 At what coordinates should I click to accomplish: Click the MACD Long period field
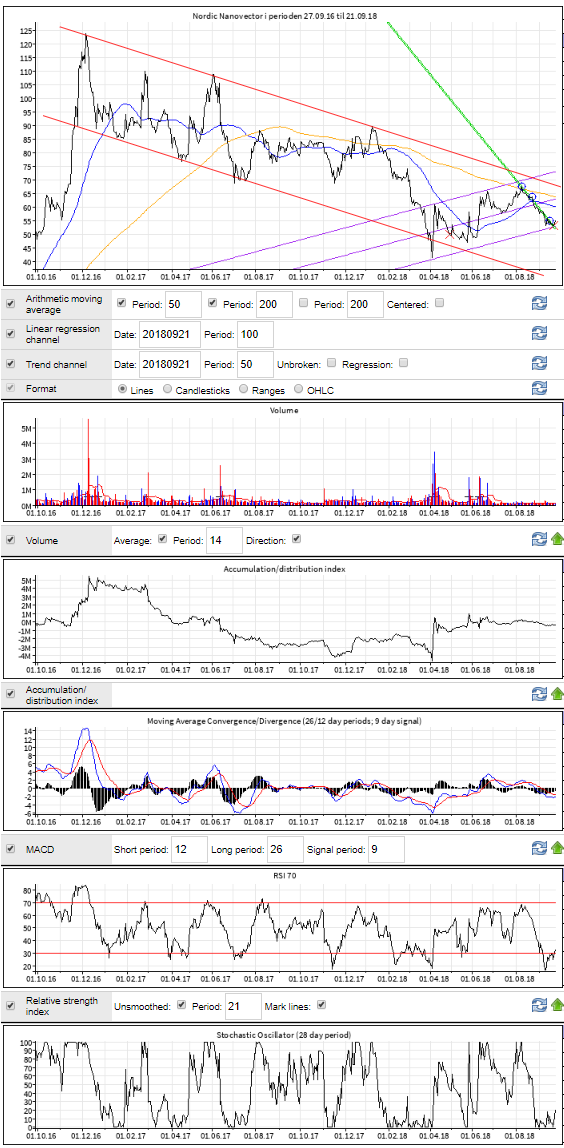click(x=285, y=850)
